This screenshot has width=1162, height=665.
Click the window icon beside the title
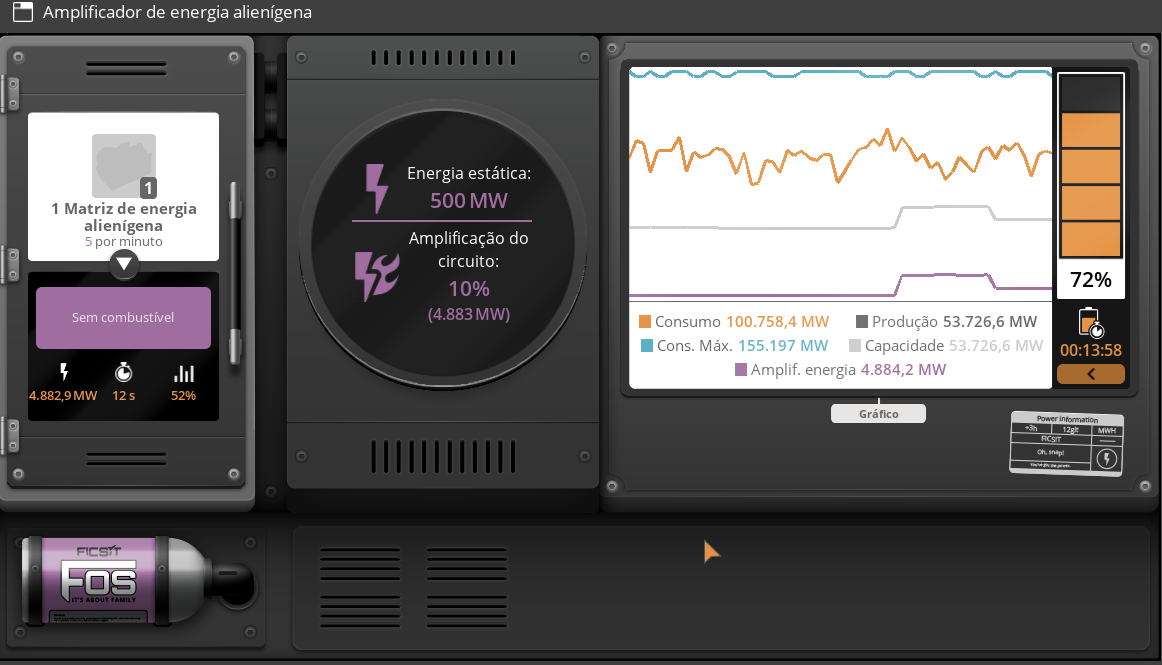coord(23,12)
